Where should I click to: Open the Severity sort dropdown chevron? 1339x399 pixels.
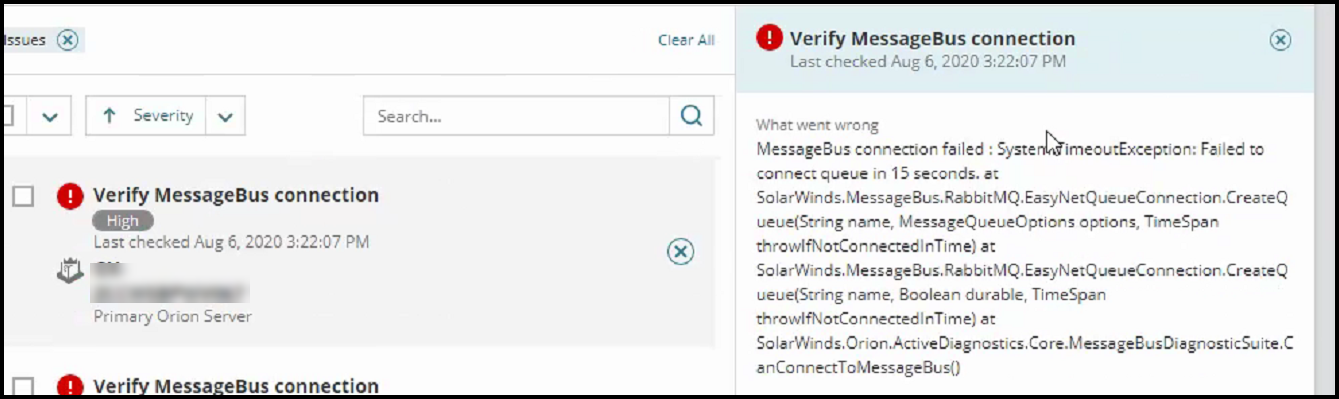[225, 117]
